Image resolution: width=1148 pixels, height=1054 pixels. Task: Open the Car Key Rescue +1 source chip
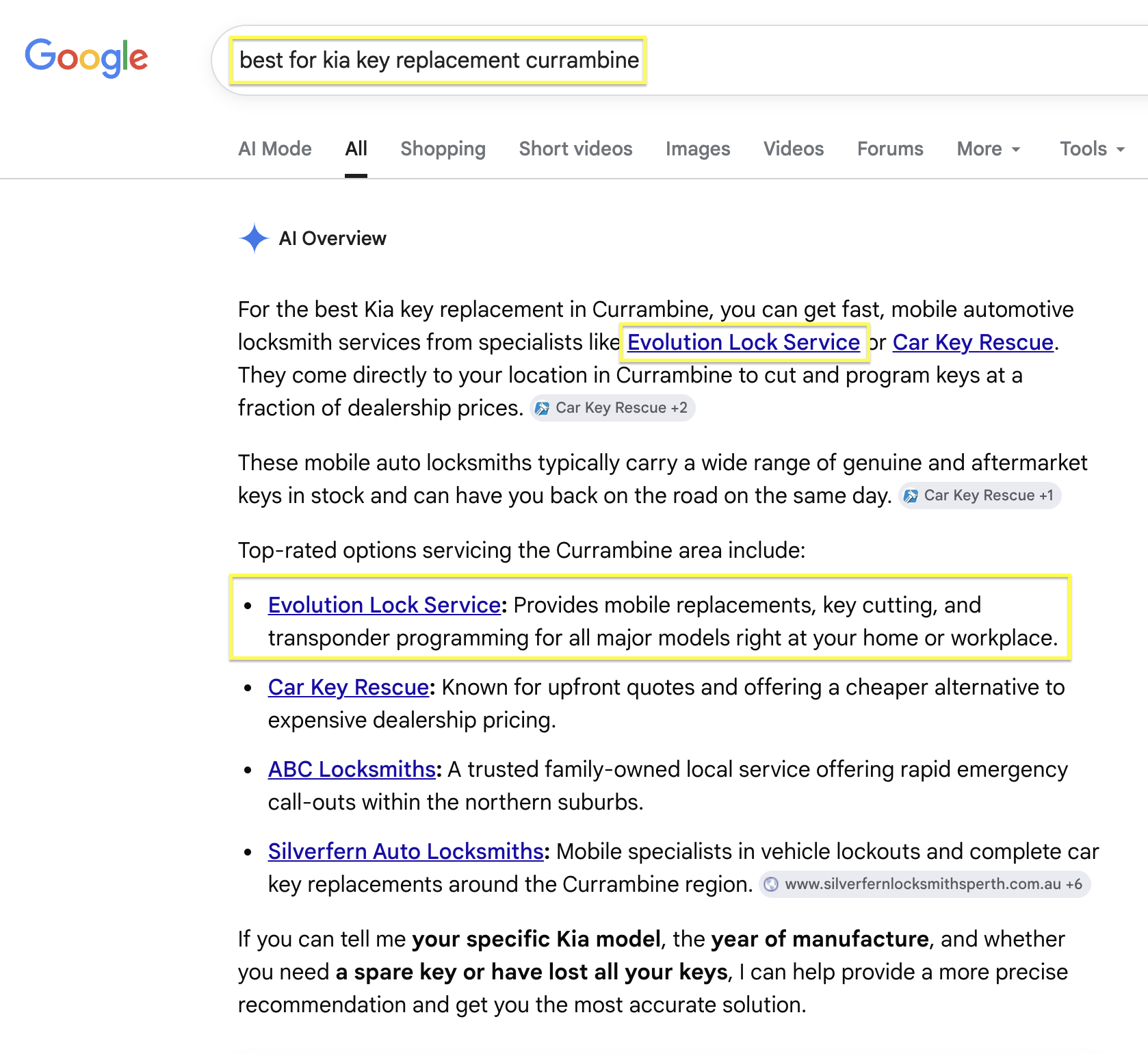pyautogui.click(x=980, y=496)
